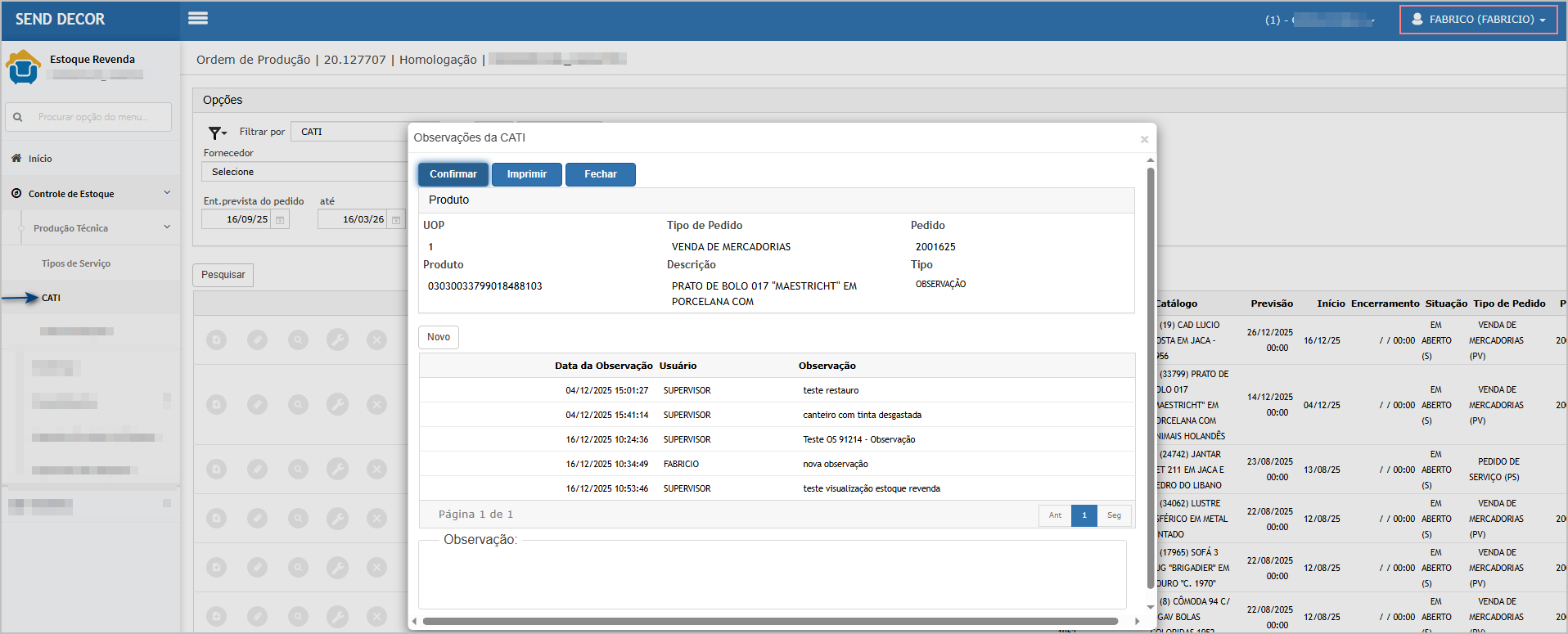1568x634 pixels.
Task: Click magnifier icon in first table row
Action: 298,339
